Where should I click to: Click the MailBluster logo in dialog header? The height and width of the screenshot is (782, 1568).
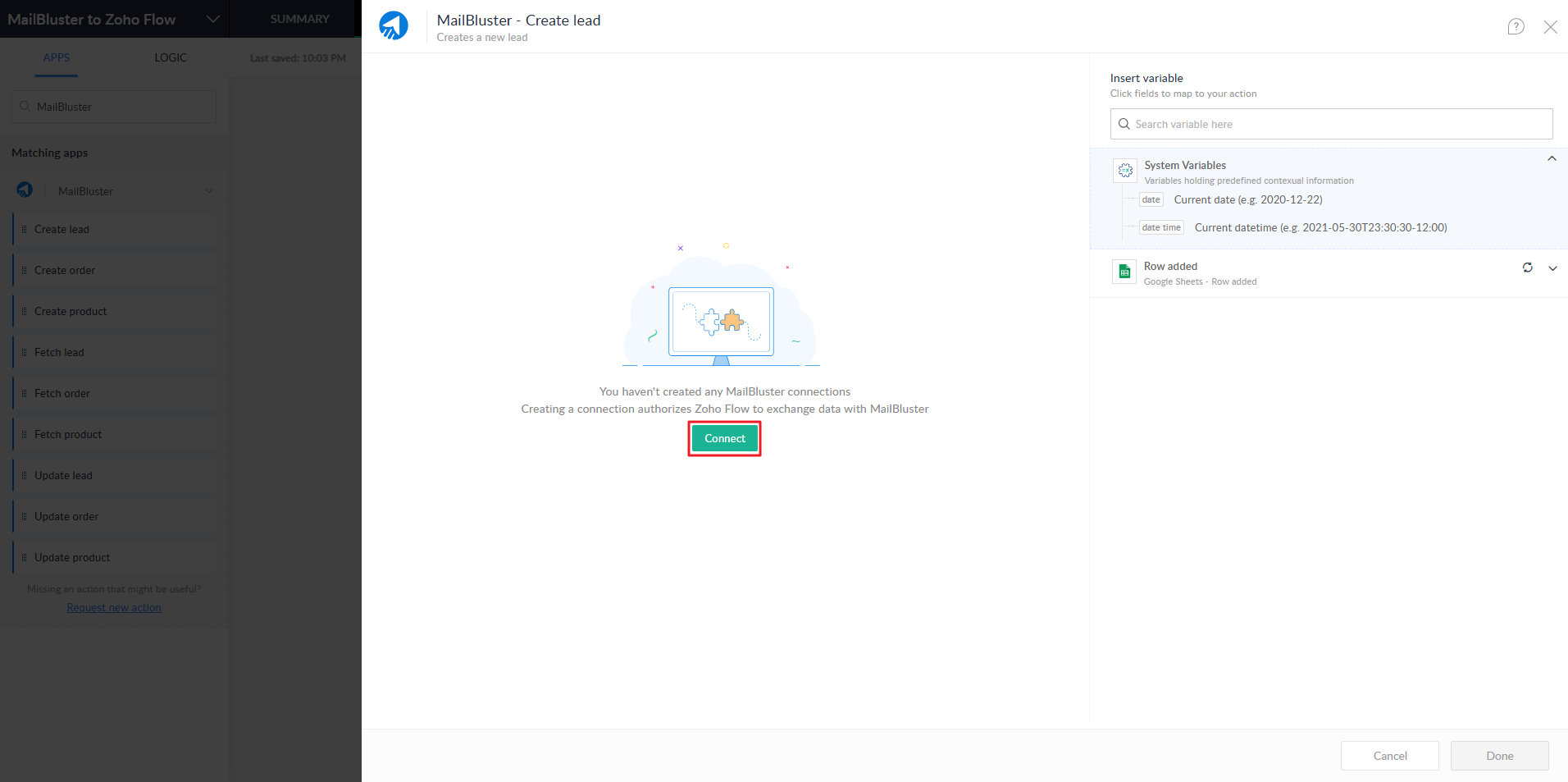tap(394, 26)
